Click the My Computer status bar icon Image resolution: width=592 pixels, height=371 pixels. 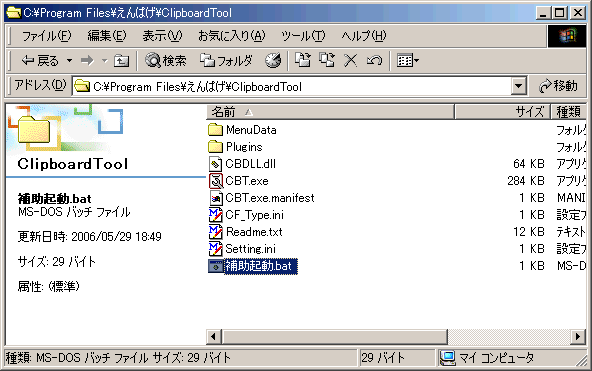(x=448, y=358)
